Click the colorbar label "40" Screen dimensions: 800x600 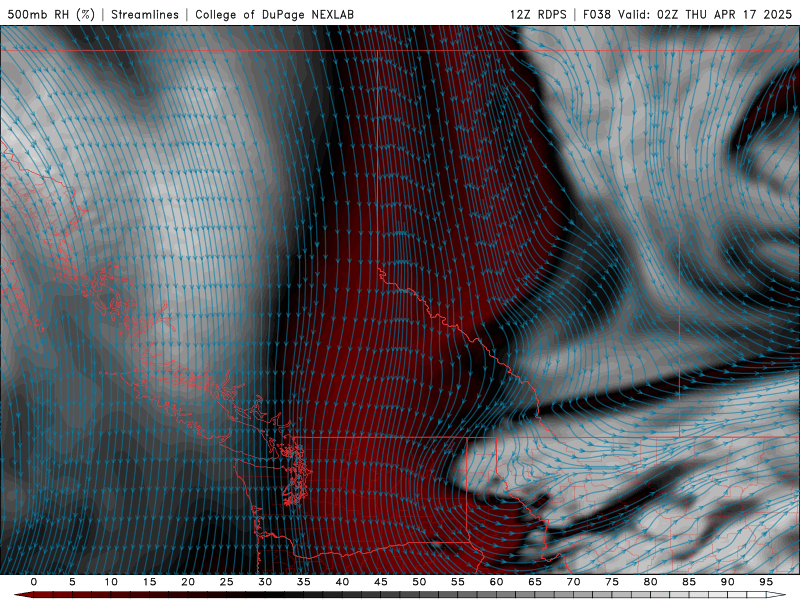coord(342,582)
